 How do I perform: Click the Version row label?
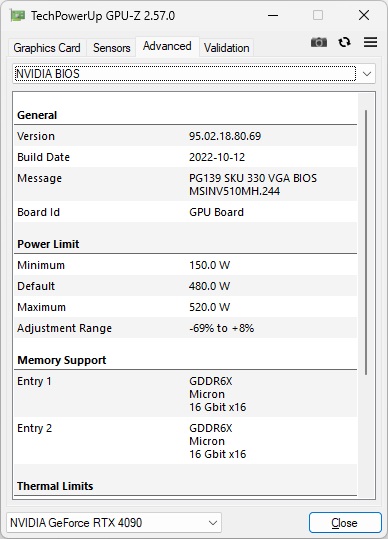tap(36, 136)
